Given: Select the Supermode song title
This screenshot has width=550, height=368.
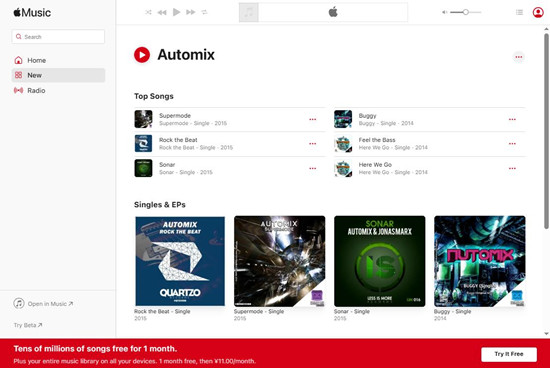Looking at the screenshot, I should click(175, 115).
